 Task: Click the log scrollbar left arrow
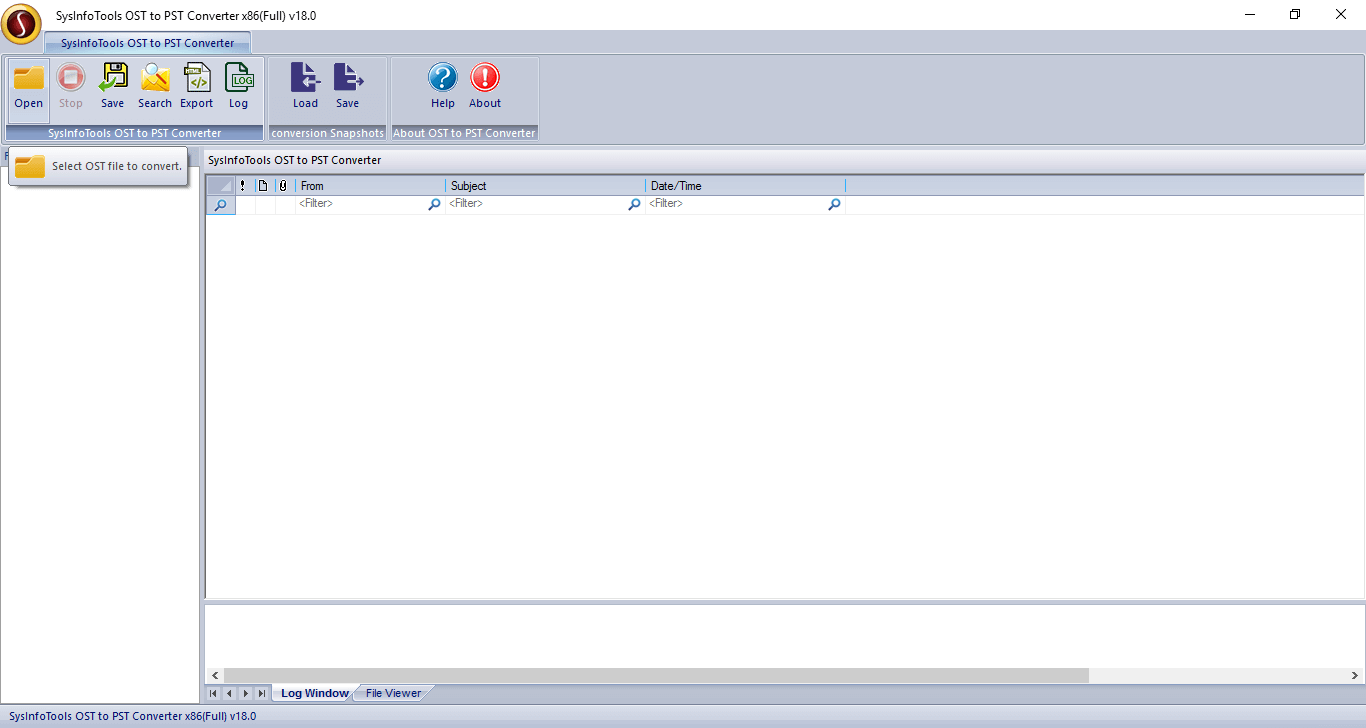pos(215,676)
